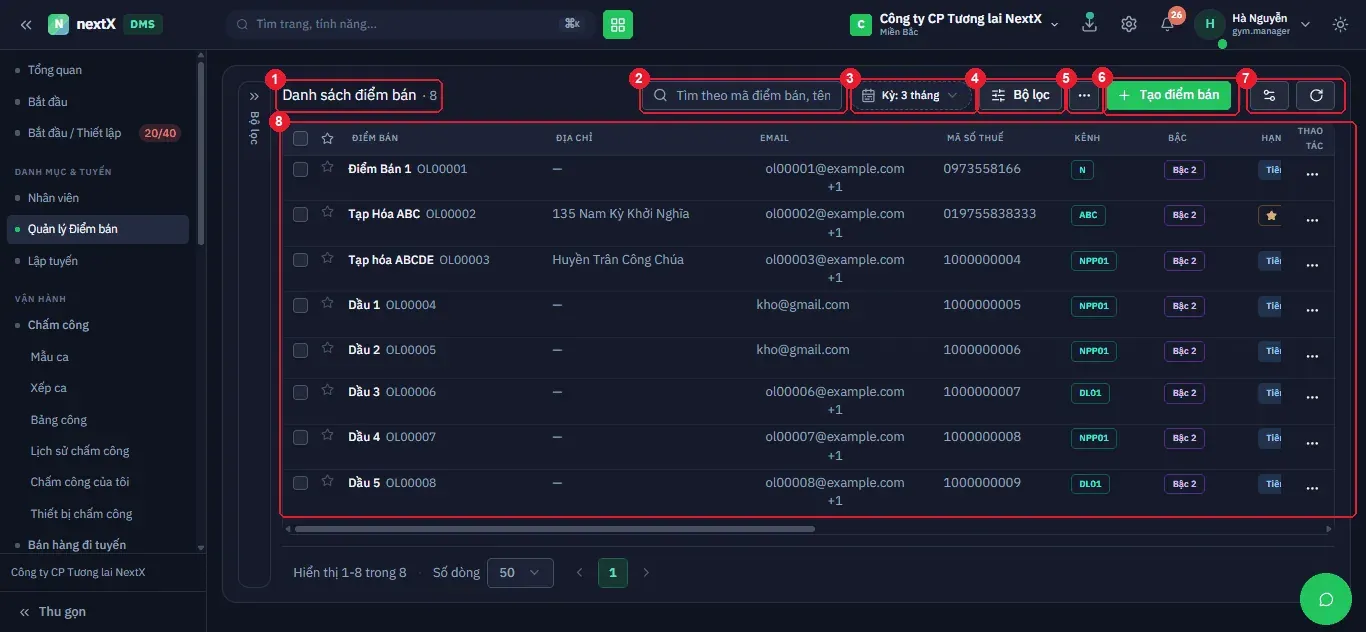The height and width of the screenshot is (632, 1366).
Task: Tick the select-all header checkbox
Action: (300, 138)
